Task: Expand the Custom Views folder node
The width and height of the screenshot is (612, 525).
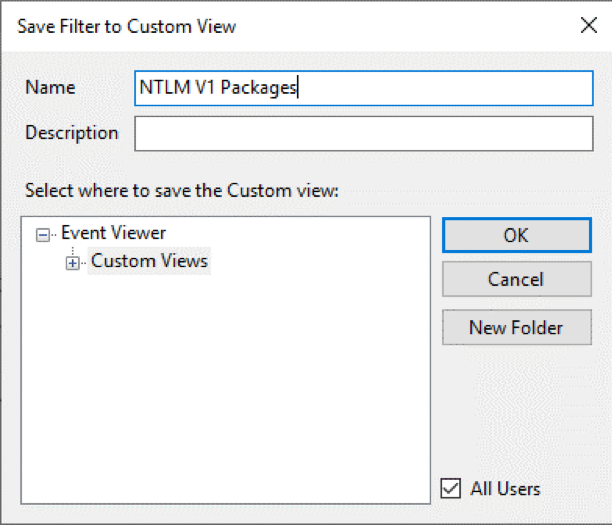Action: click(x=72, y=263)
